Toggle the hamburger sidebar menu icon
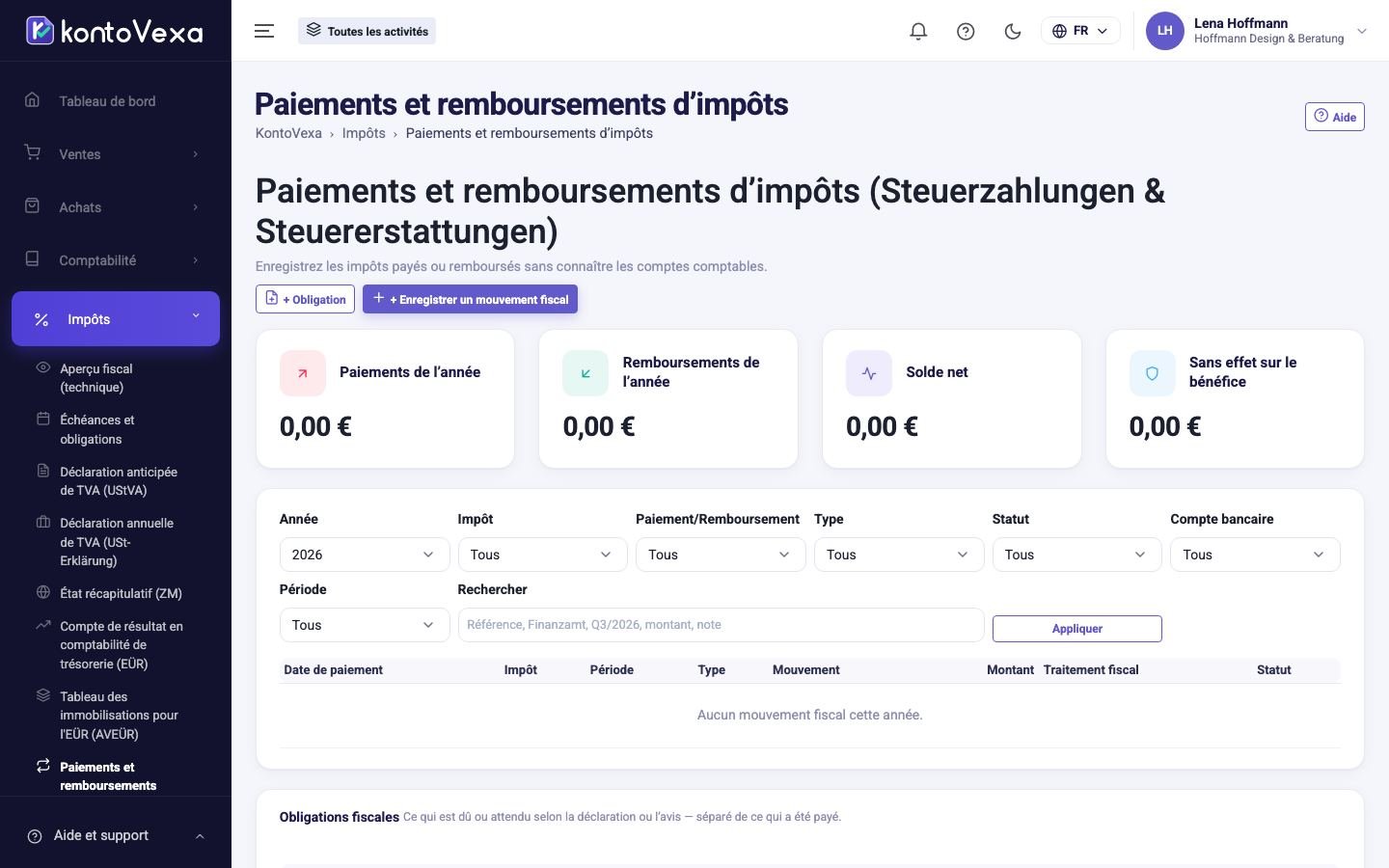 [x=264, y=31]
